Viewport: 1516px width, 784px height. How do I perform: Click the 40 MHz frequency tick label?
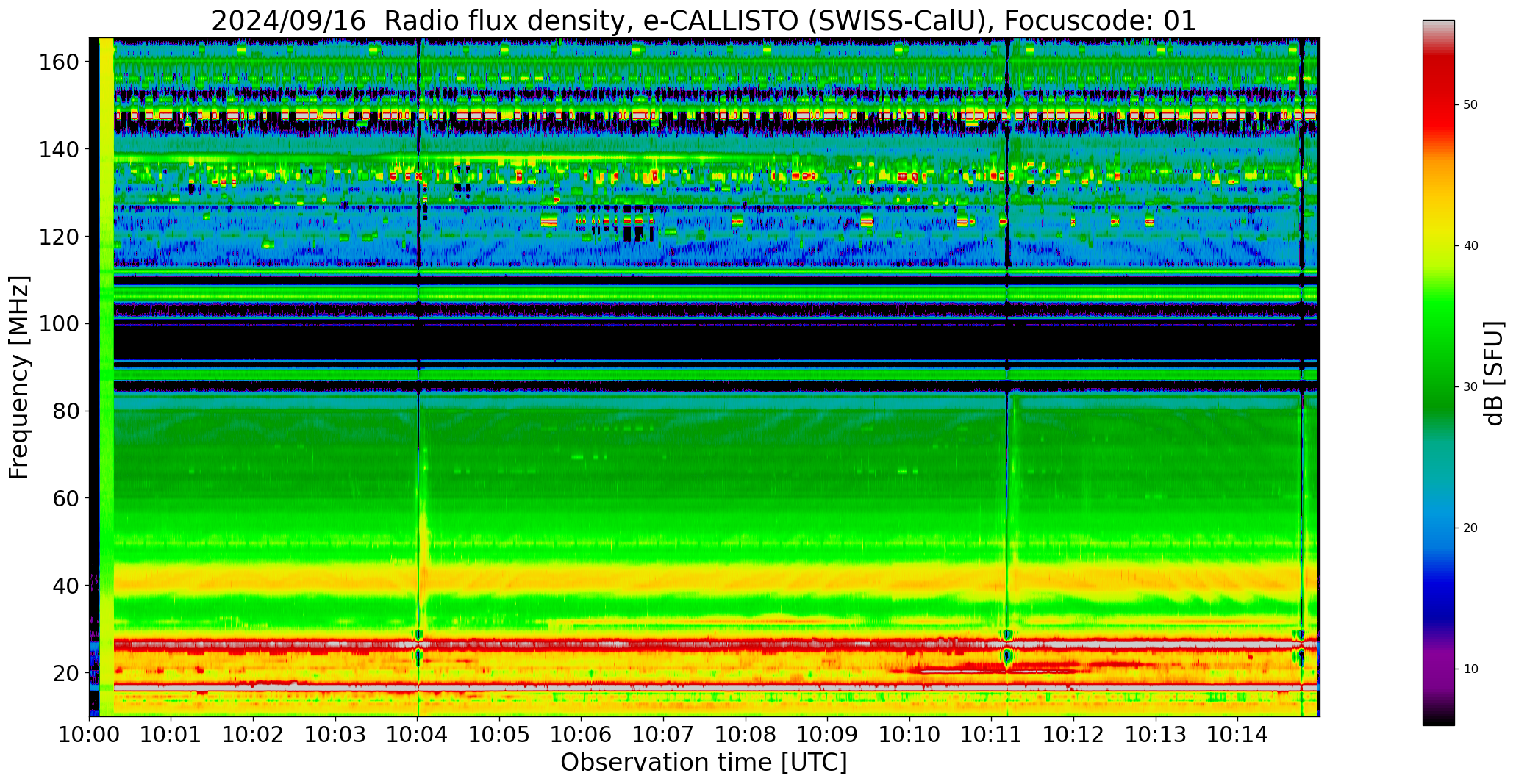[x=66, y=586]
